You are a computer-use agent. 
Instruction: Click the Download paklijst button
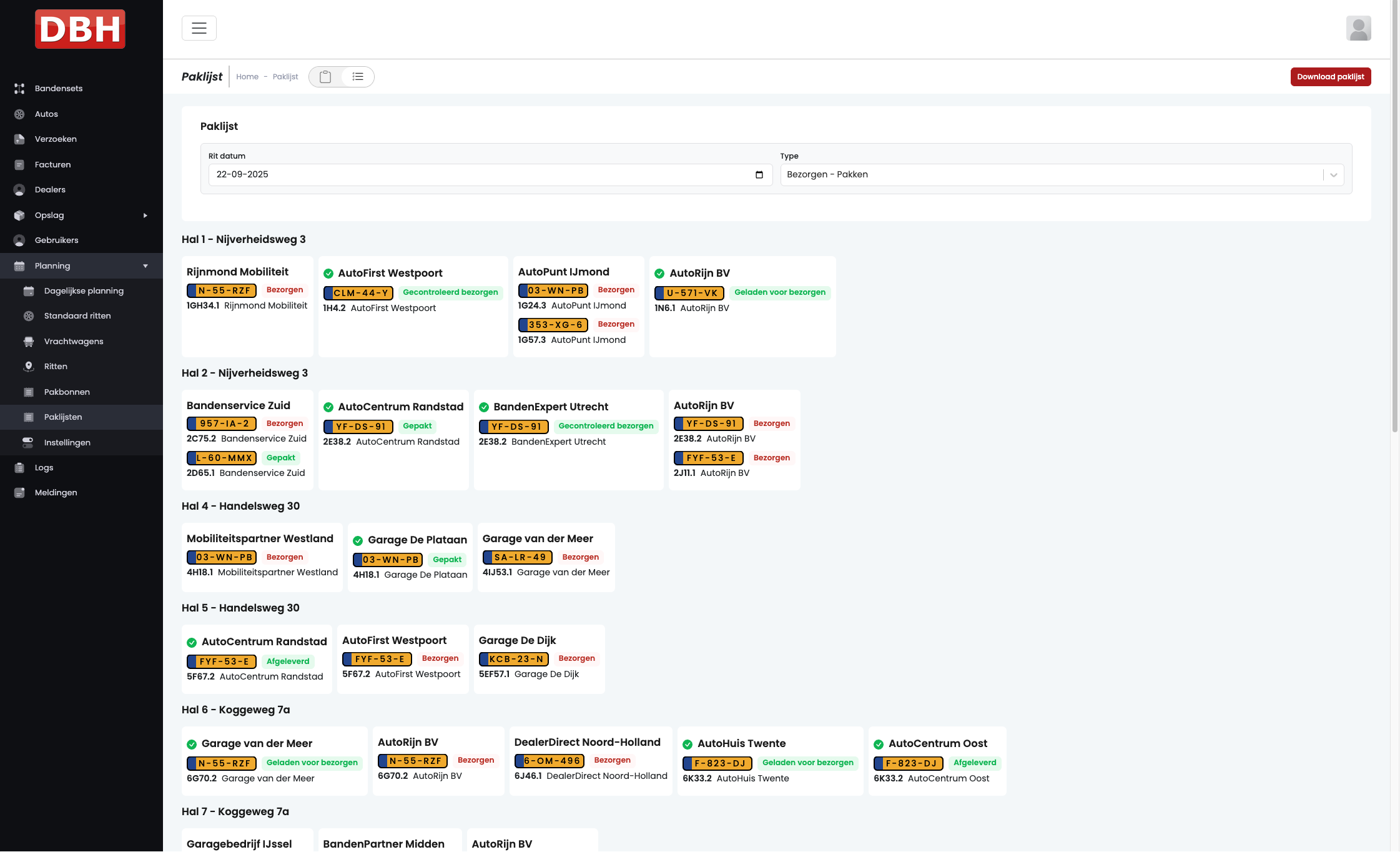1330,77
